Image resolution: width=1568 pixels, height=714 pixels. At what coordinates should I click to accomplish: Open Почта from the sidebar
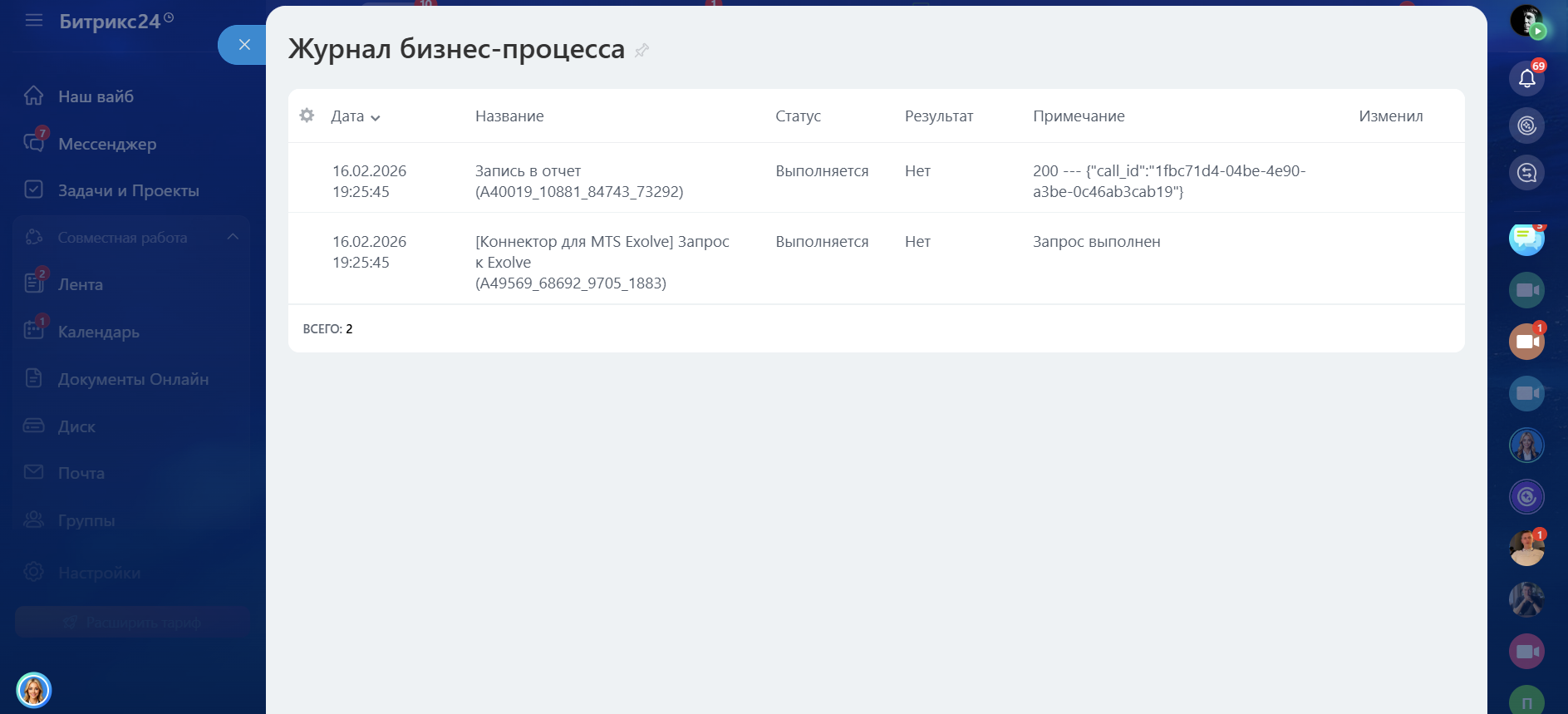81,473
